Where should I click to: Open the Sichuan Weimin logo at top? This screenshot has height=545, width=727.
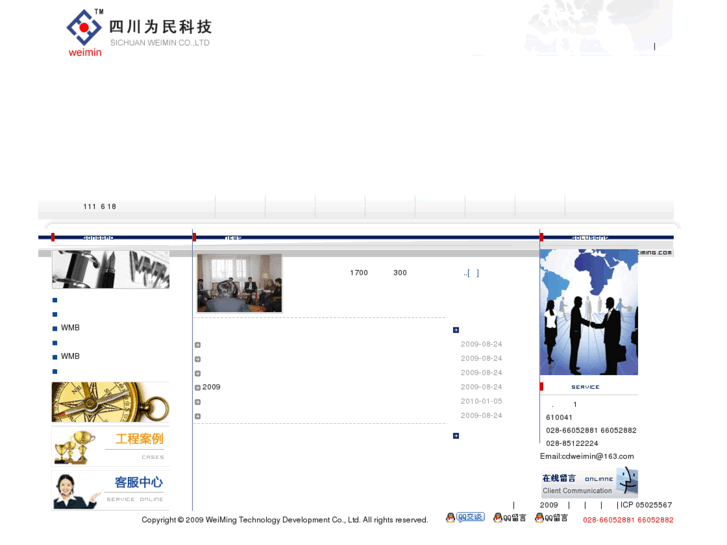[139, 33]
